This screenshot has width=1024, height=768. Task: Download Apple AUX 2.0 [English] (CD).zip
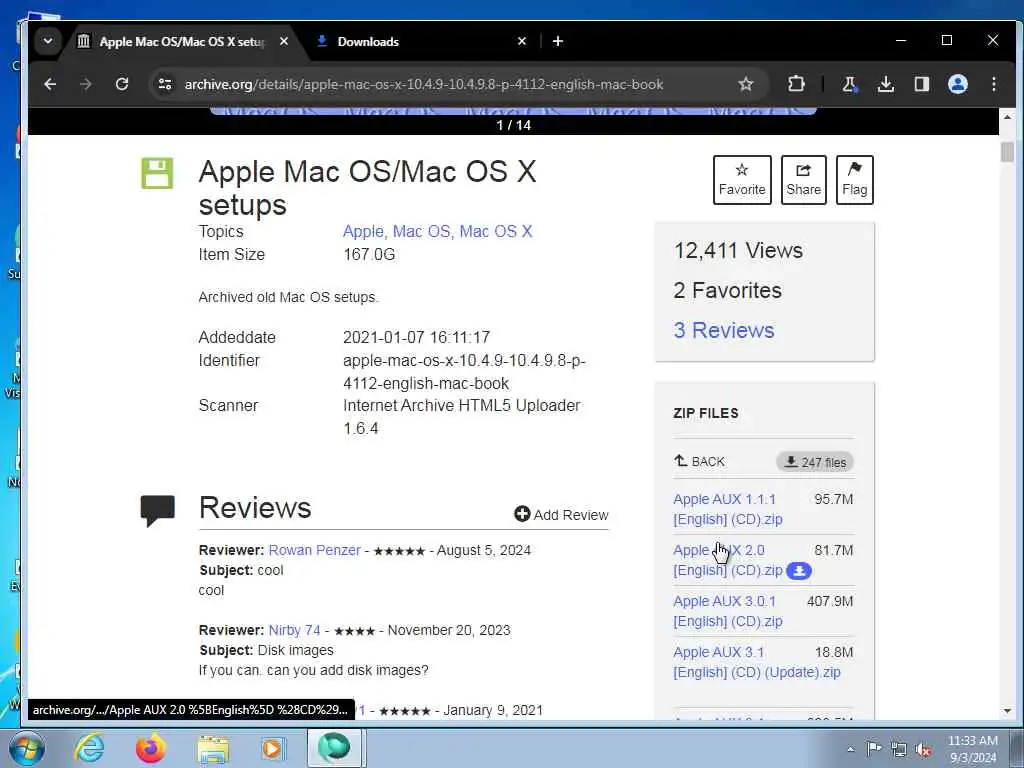point(728,560)
